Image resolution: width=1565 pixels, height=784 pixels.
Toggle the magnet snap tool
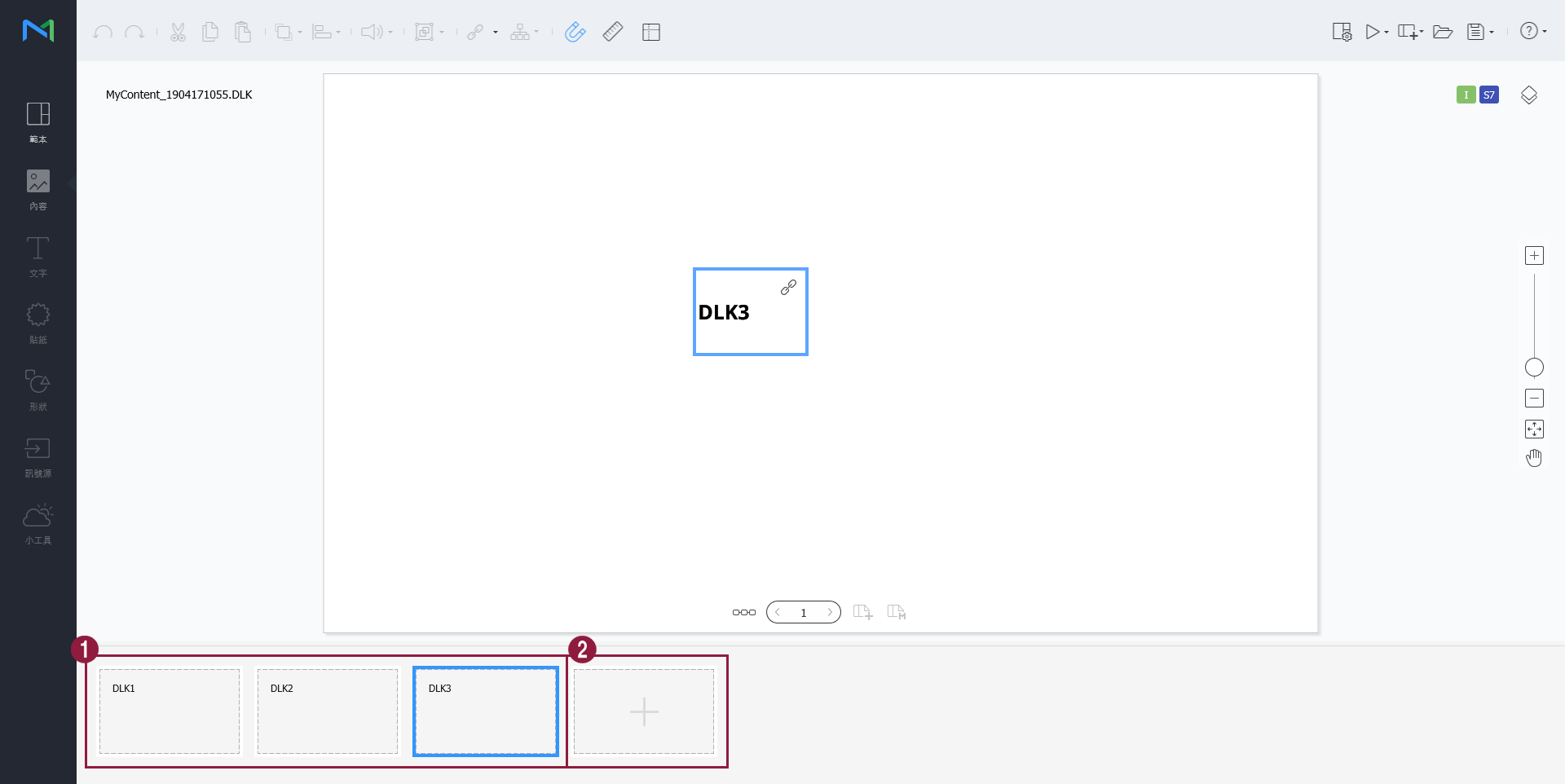(575, 32)
